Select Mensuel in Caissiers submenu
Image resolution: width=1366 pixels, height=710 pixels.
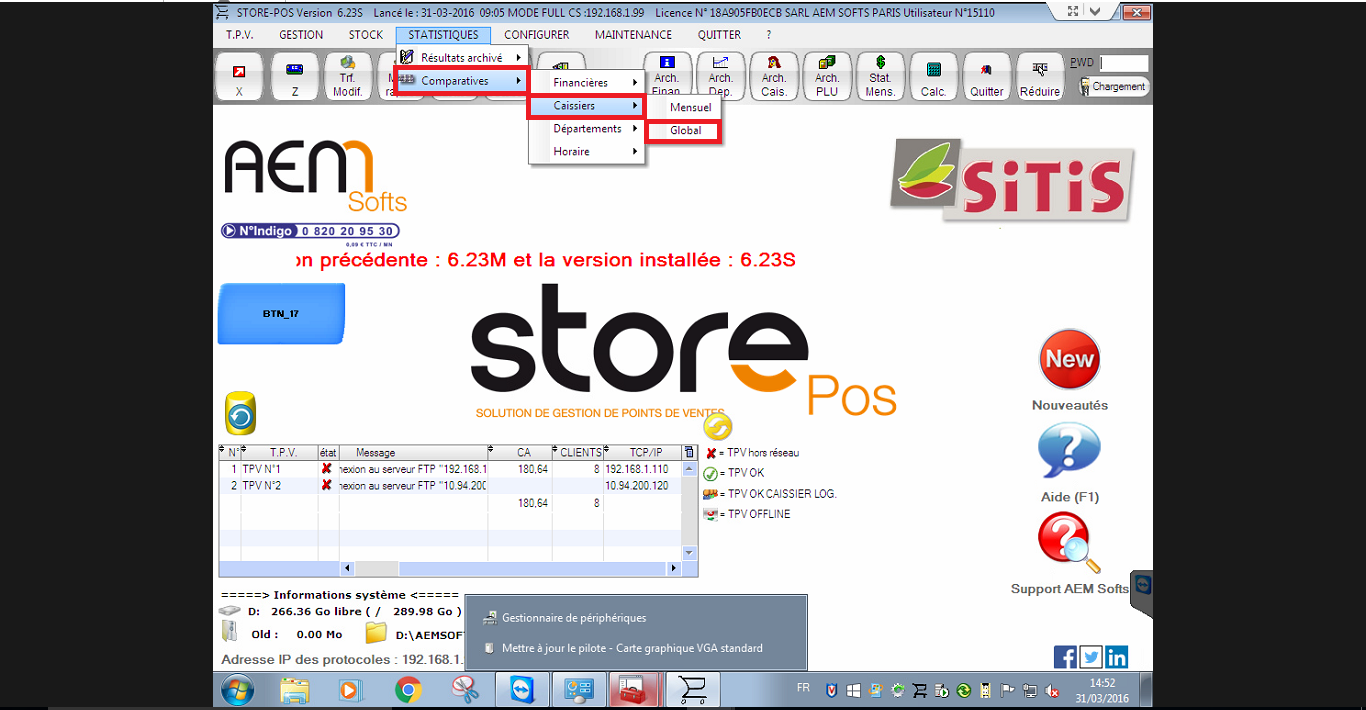point(690,107)
